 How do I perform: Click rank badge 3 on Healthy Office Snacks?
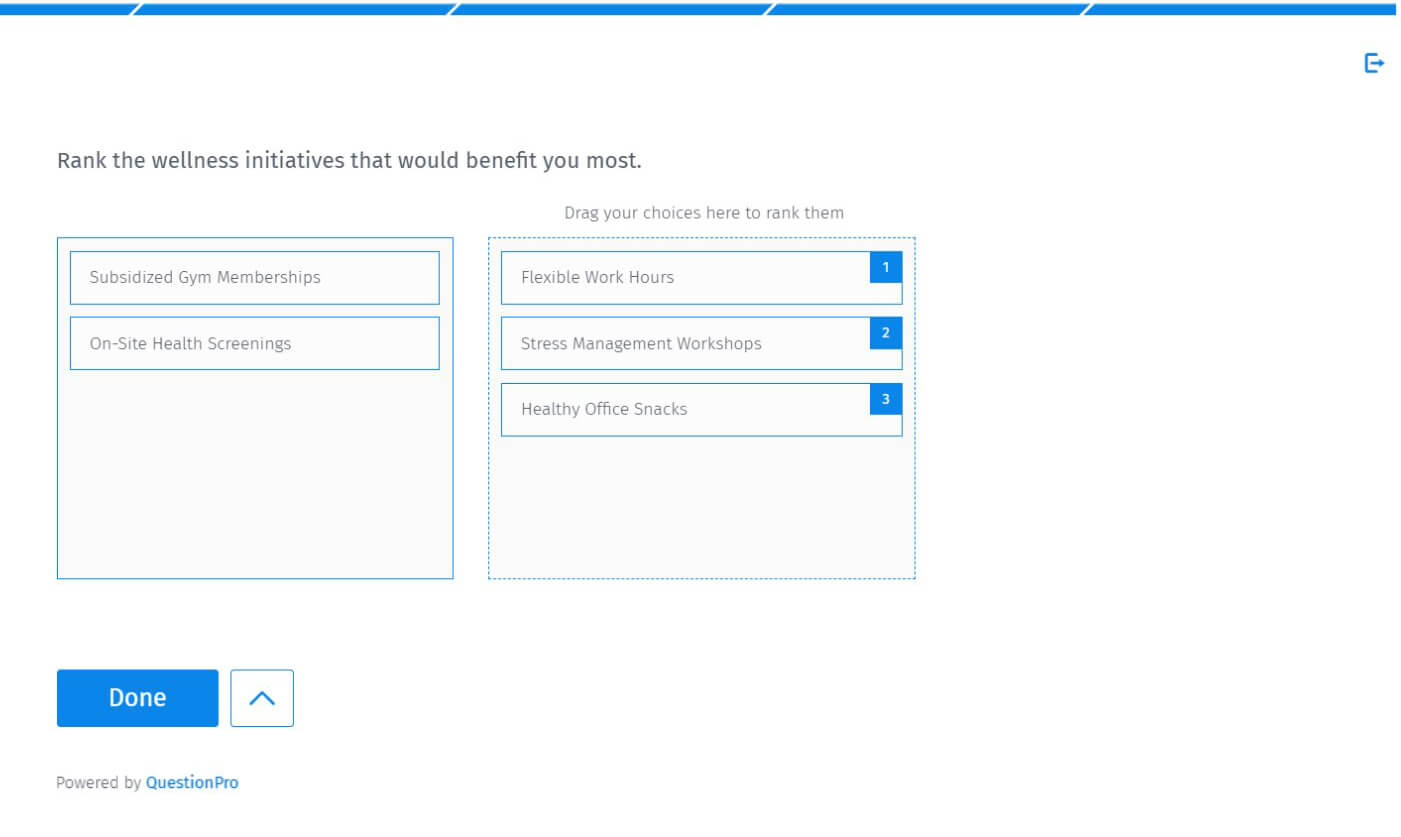[885, 399]
